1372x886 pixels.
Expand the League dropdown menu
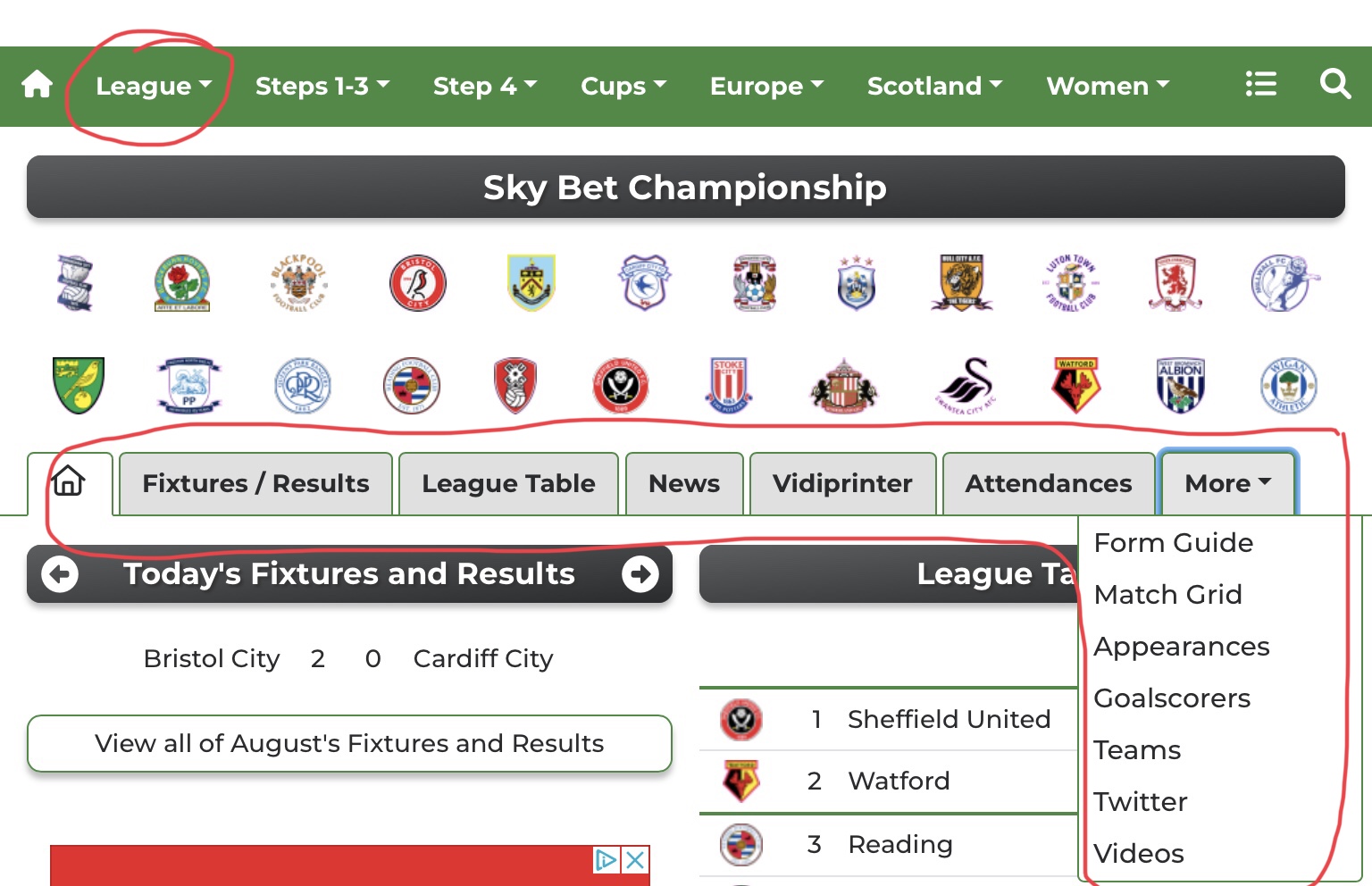[154, 86]
